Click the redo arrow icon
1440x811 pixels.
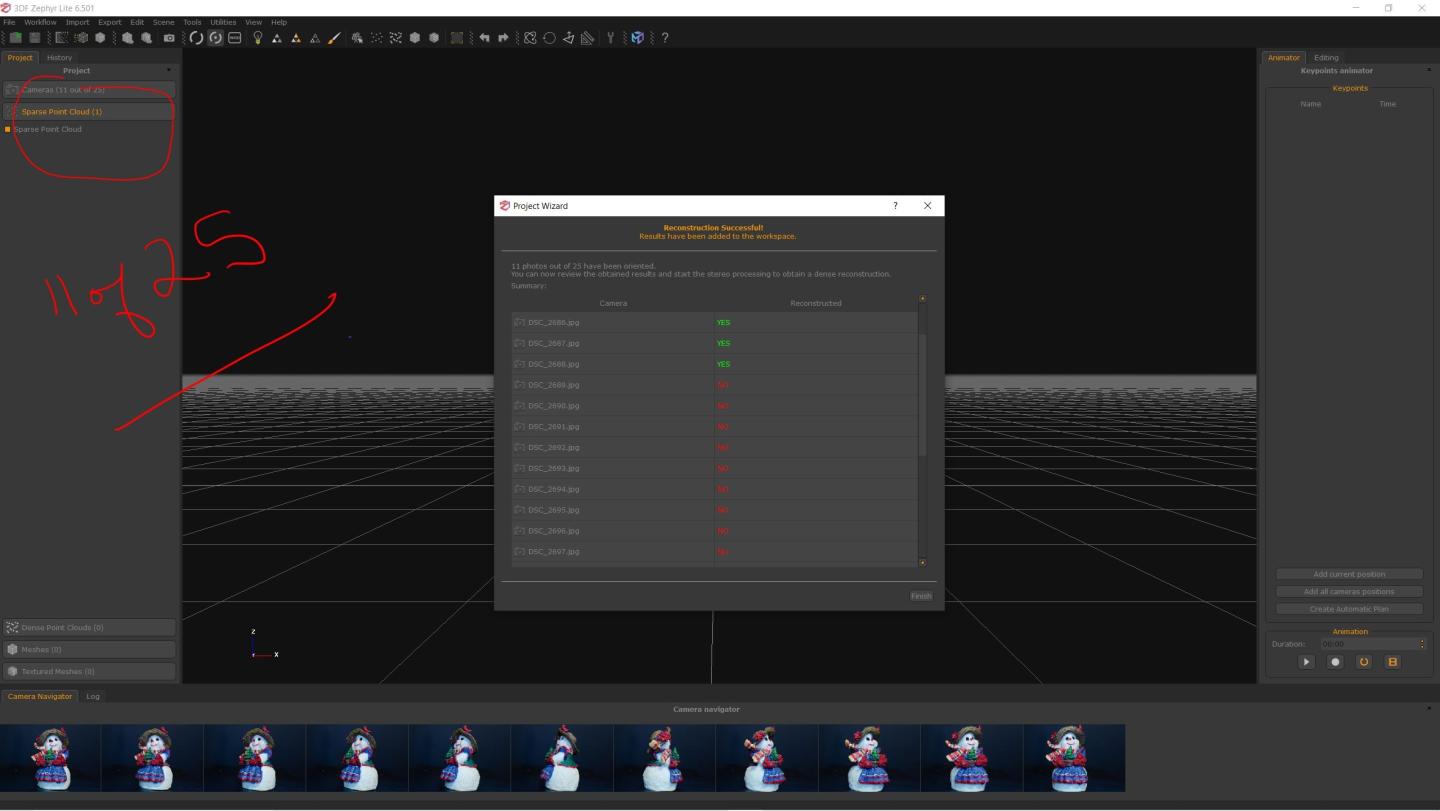coord(504,38)
